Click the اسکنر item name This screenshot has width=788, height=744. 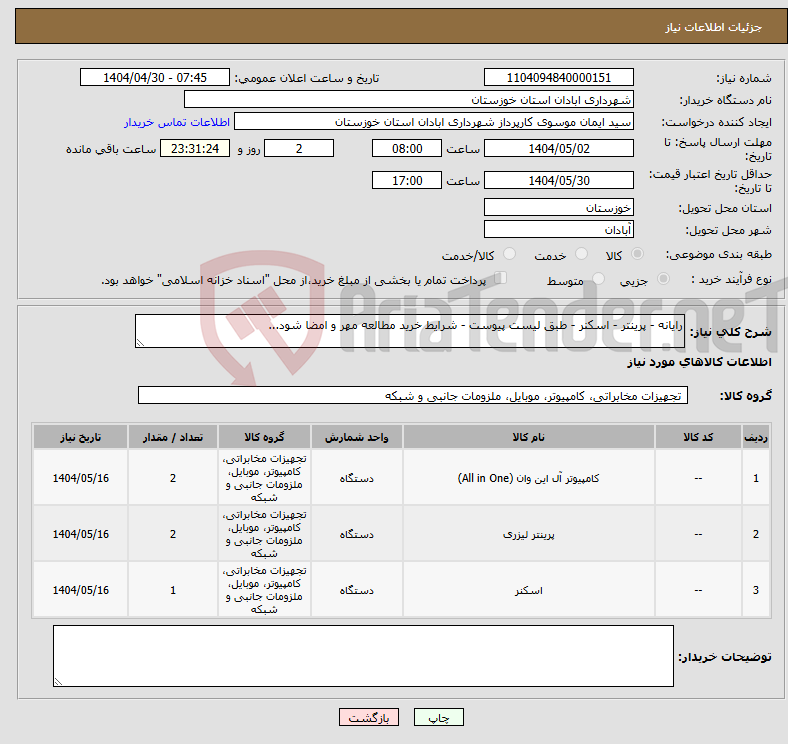(x=529, y=590)
